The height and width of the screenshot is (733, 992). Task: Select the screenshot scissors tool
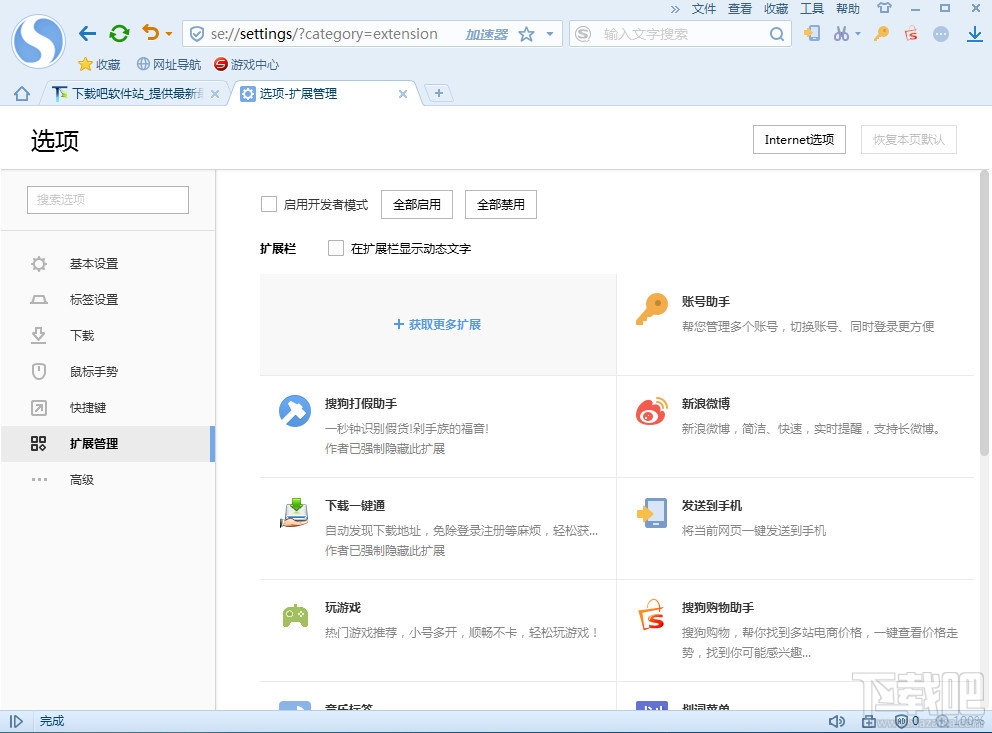click(841, 34)
